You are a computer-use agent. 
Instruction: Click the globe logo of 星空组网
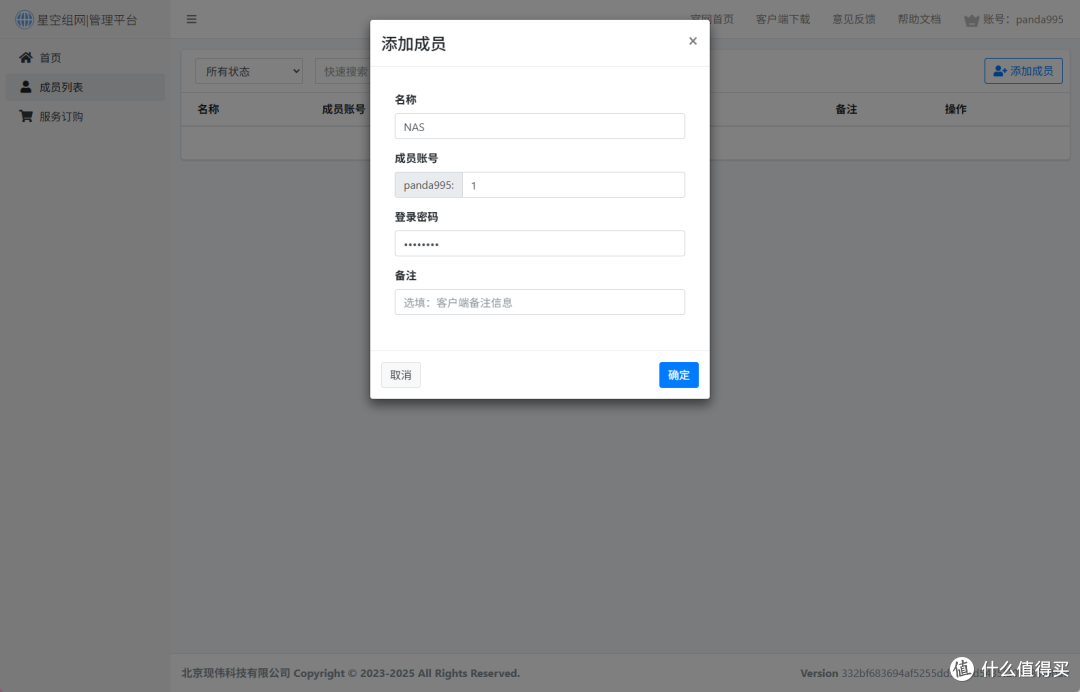pos(24,19)
